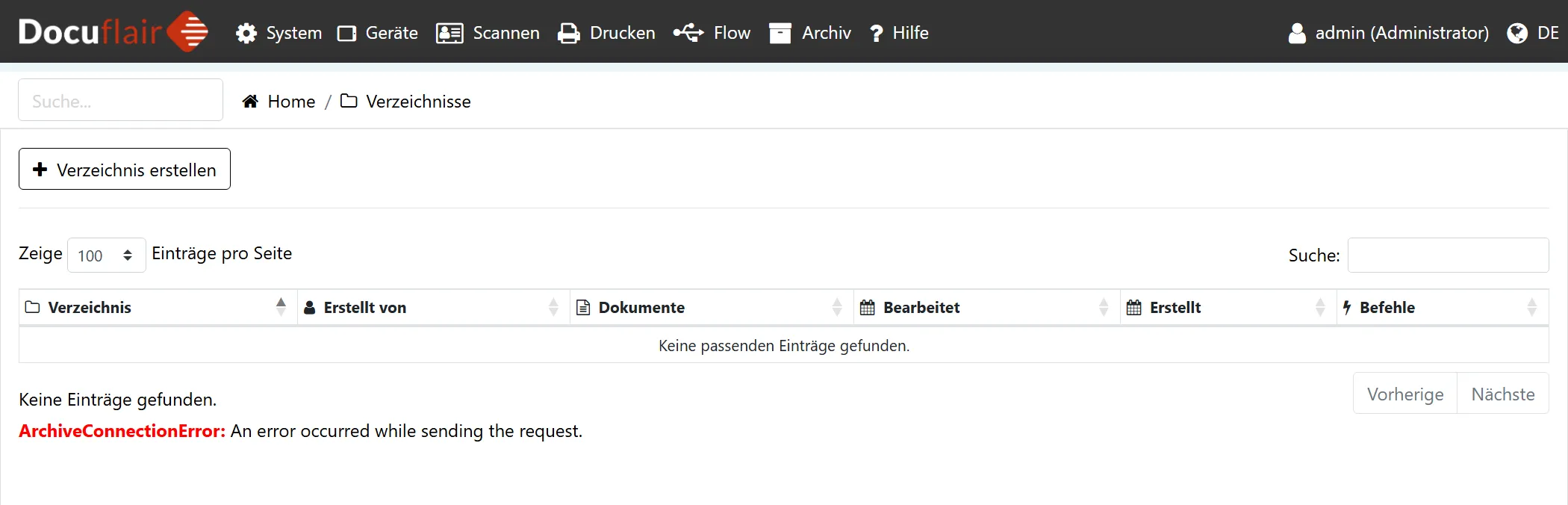Open the admin (Administrator) user menu

click(x=1389, y=33)
